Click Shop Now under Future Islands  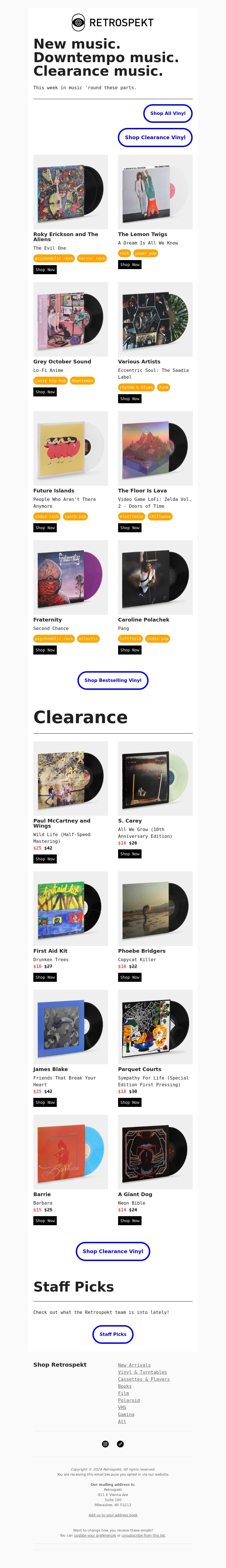pyautogui.click(x=45, y=528)
